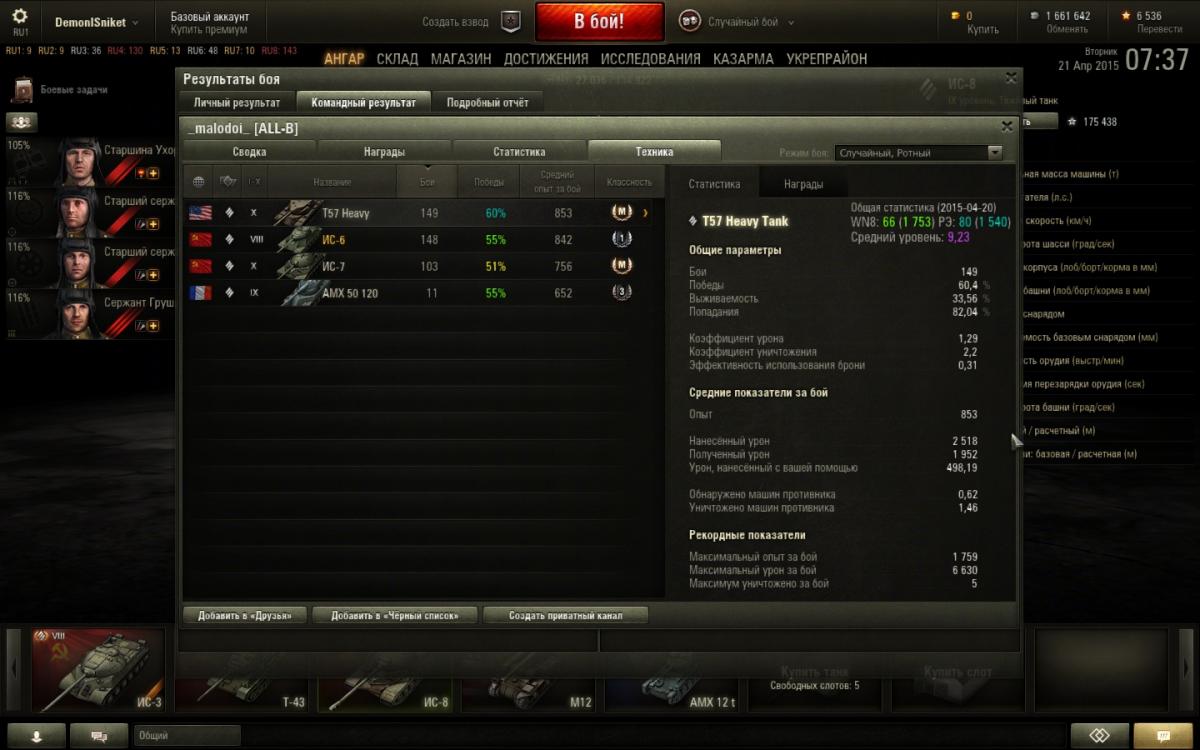Viewport: 1200px width, 750px height.
Task: Go to ИССЛЕДОВАНИЯ menu
Action: tap(650, 59)
